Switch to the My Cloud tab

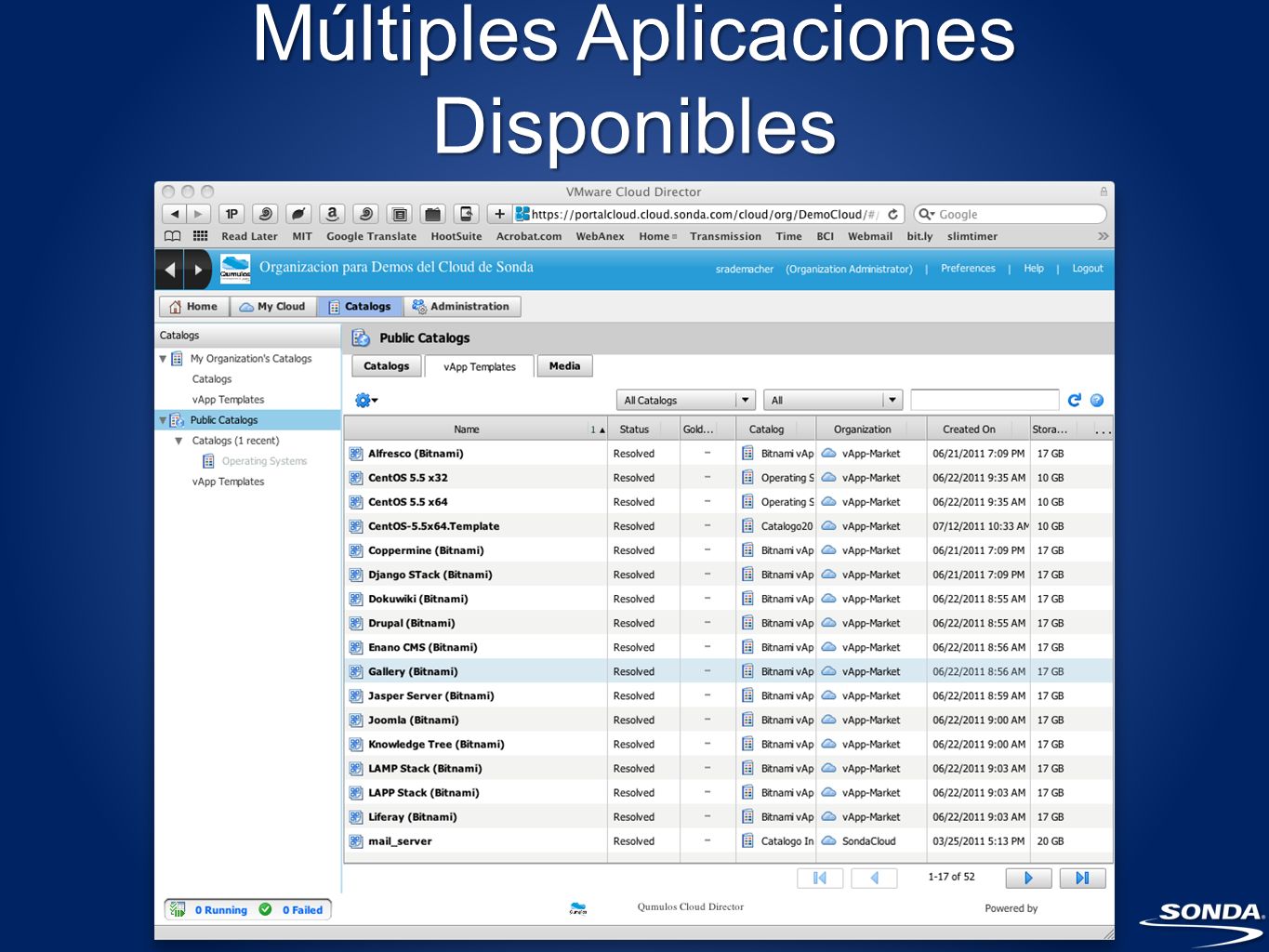click(272, 307)
